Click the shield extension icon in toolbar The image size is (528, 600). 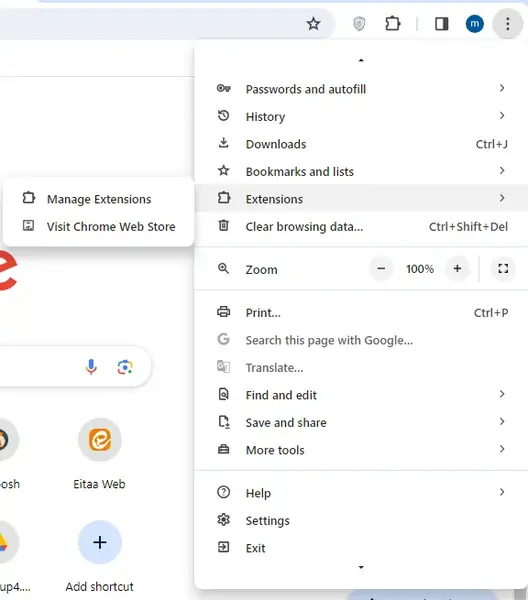[x=359, y=24]
